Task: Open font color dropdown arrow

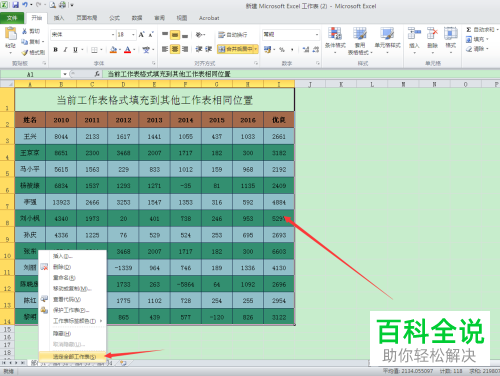Action: (x=134, y=50)
